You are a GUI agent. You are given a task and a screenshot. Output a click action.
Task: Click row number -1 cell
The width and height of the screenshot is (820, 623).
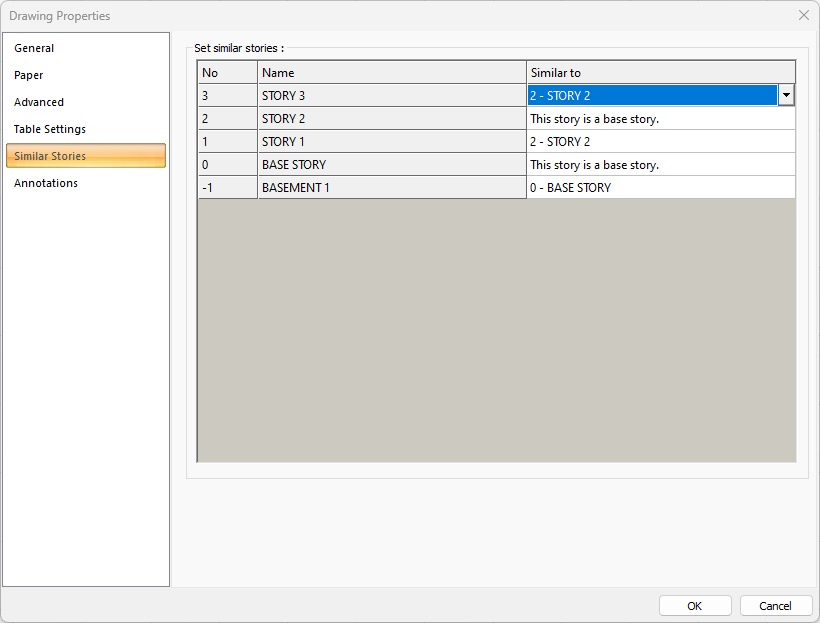(227, 188)
